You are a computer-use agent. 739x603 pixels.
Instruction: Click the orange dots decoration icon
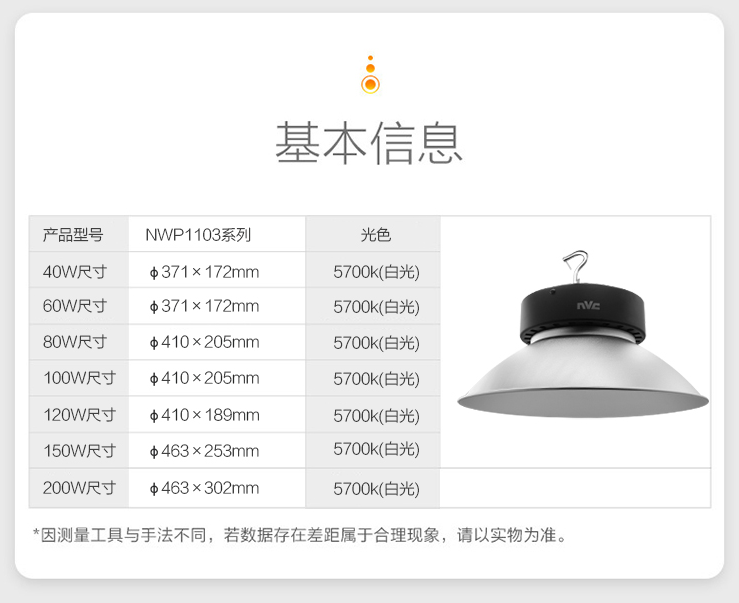(x=370, y=75)
